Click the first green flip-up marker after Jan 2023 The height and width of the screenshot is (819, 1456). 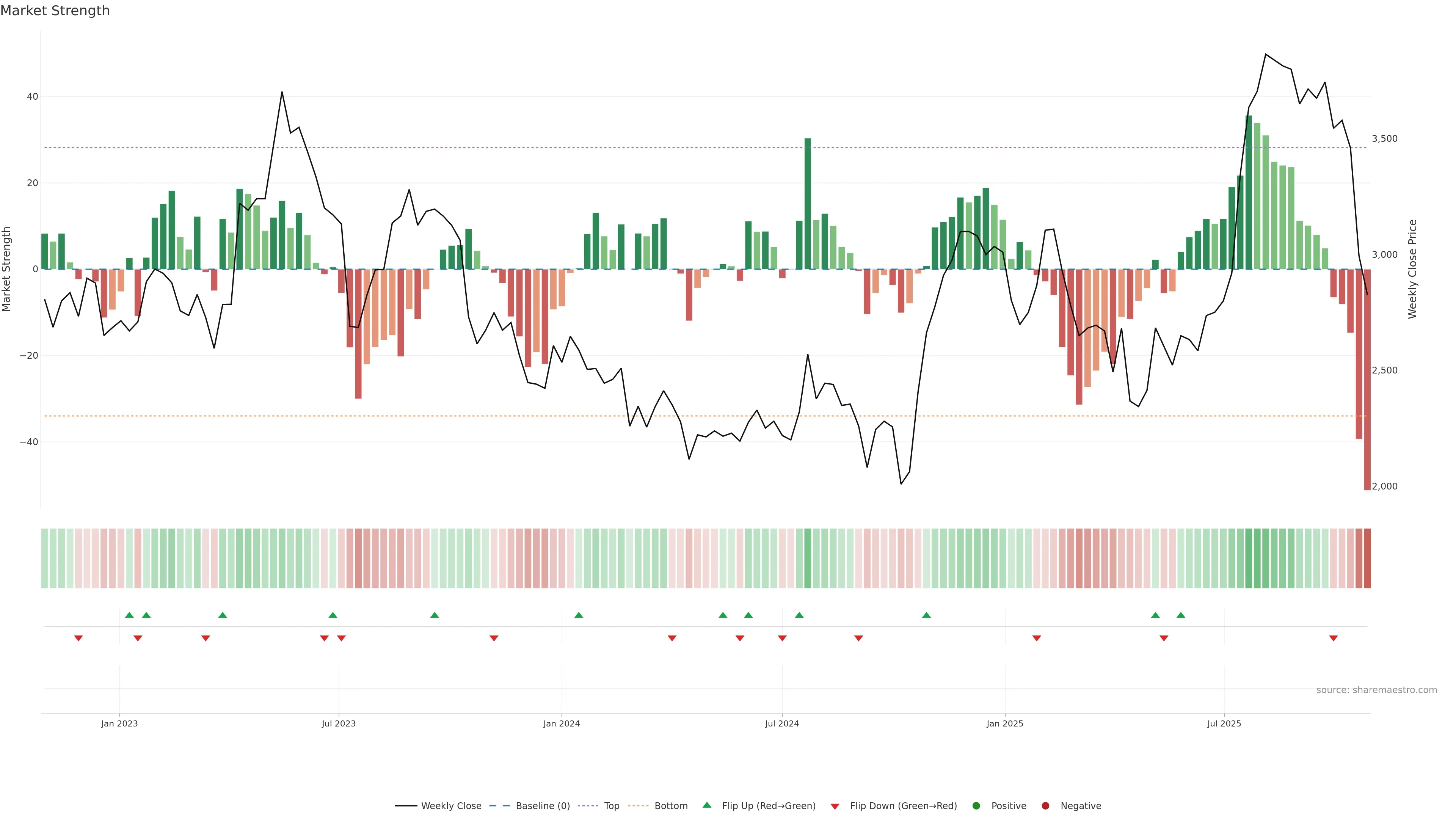coord(129,615)
